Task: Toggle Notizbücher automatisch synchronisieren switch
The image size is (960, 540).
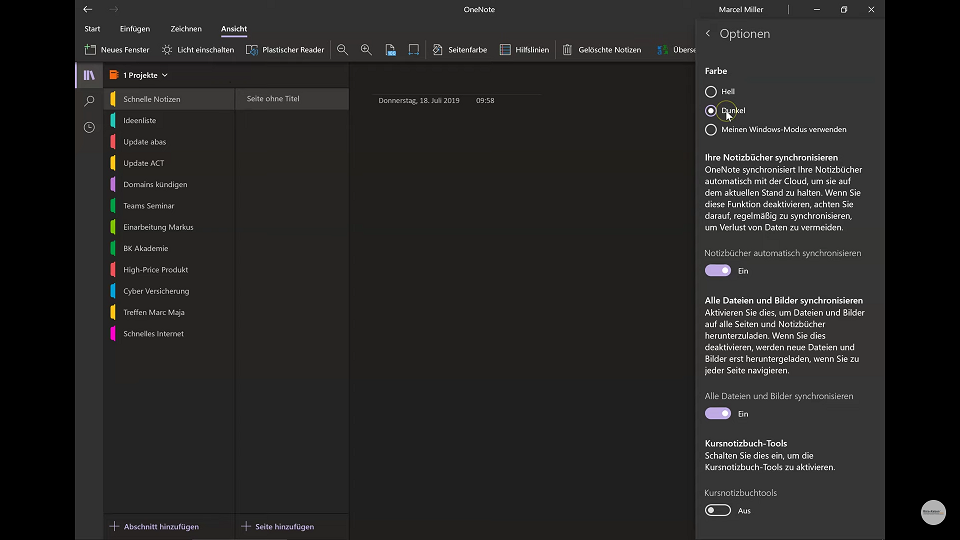Action: (x=718, y=271)
